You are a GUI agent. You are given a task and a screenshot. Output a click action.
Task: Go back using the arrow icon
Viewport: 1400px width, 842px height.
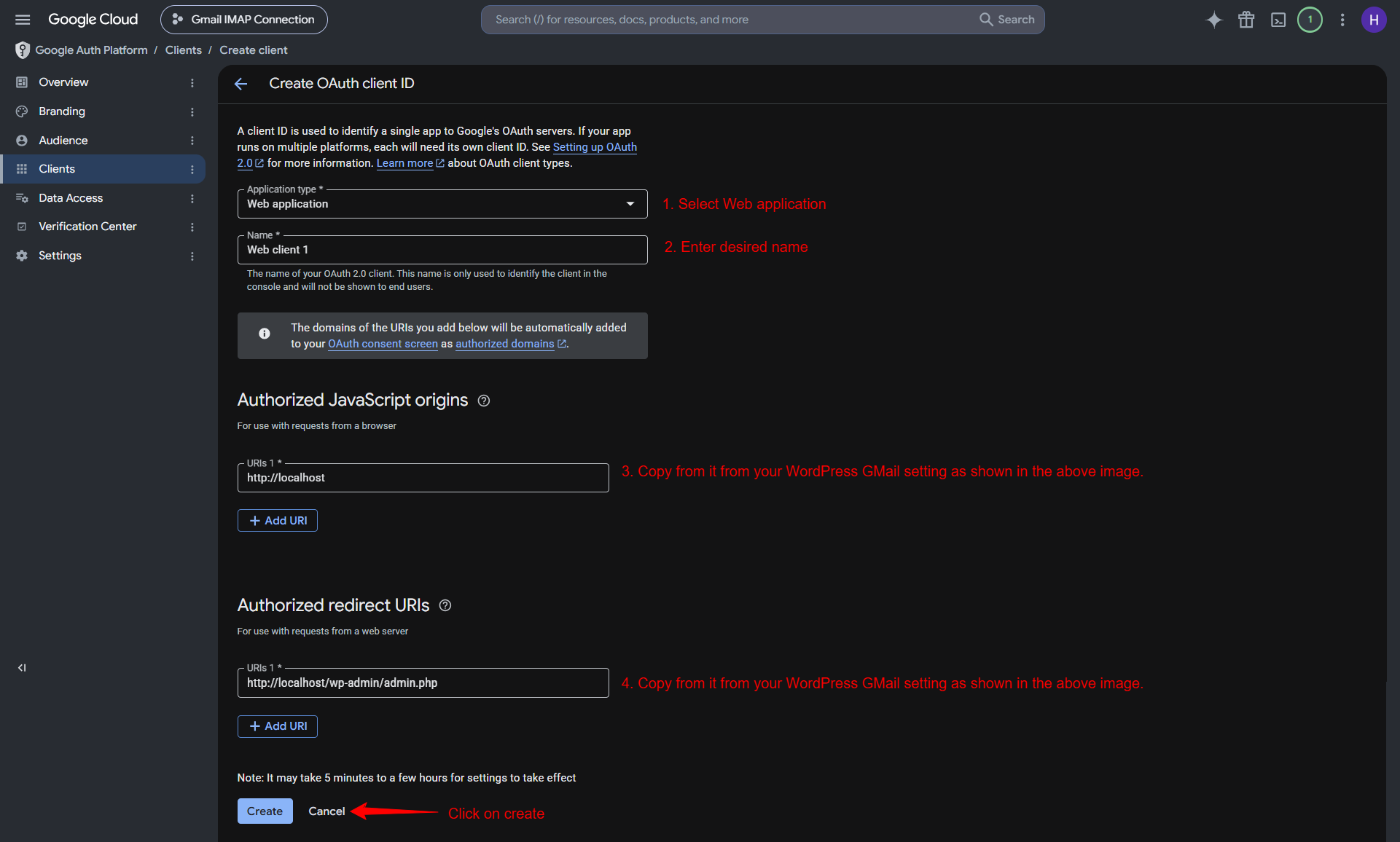click(x=241, y=84)
